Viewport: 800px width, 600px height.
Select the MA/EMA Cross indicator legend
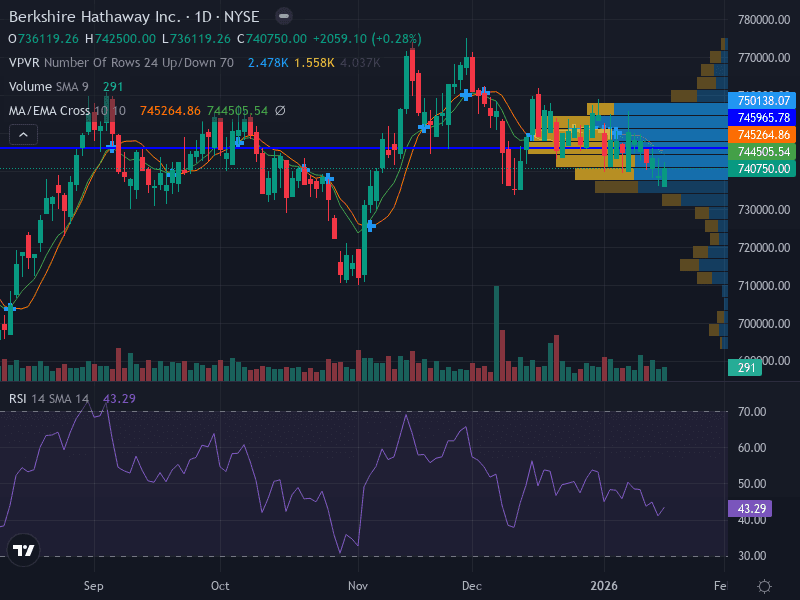click(67, 111)
